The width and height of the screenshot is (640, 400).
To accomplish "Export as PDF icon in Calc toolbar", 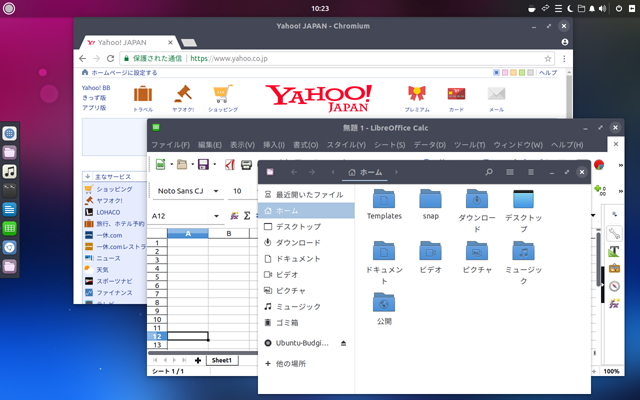I will click(x=230, y=164).
